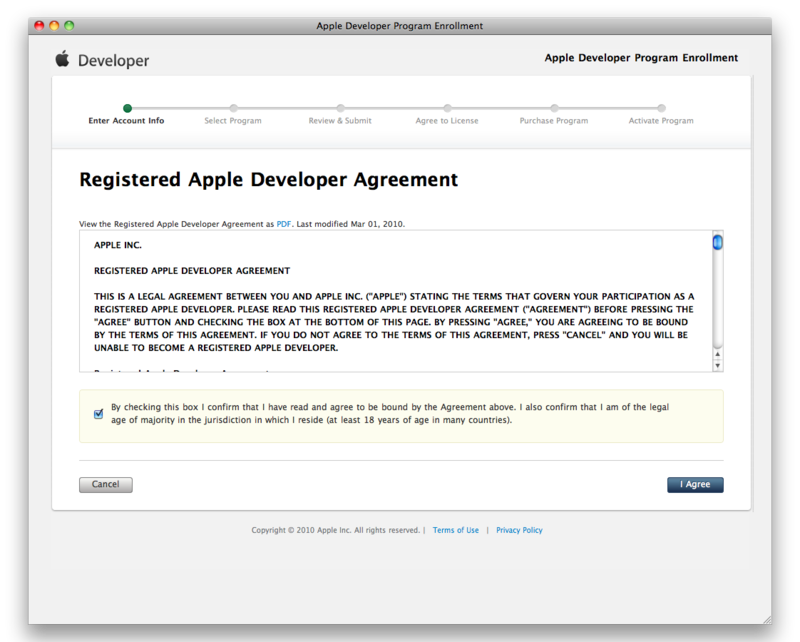Screen dimensions: 800x642
Task: Select the Review & Submit step
Action: (x=340, y=121)
